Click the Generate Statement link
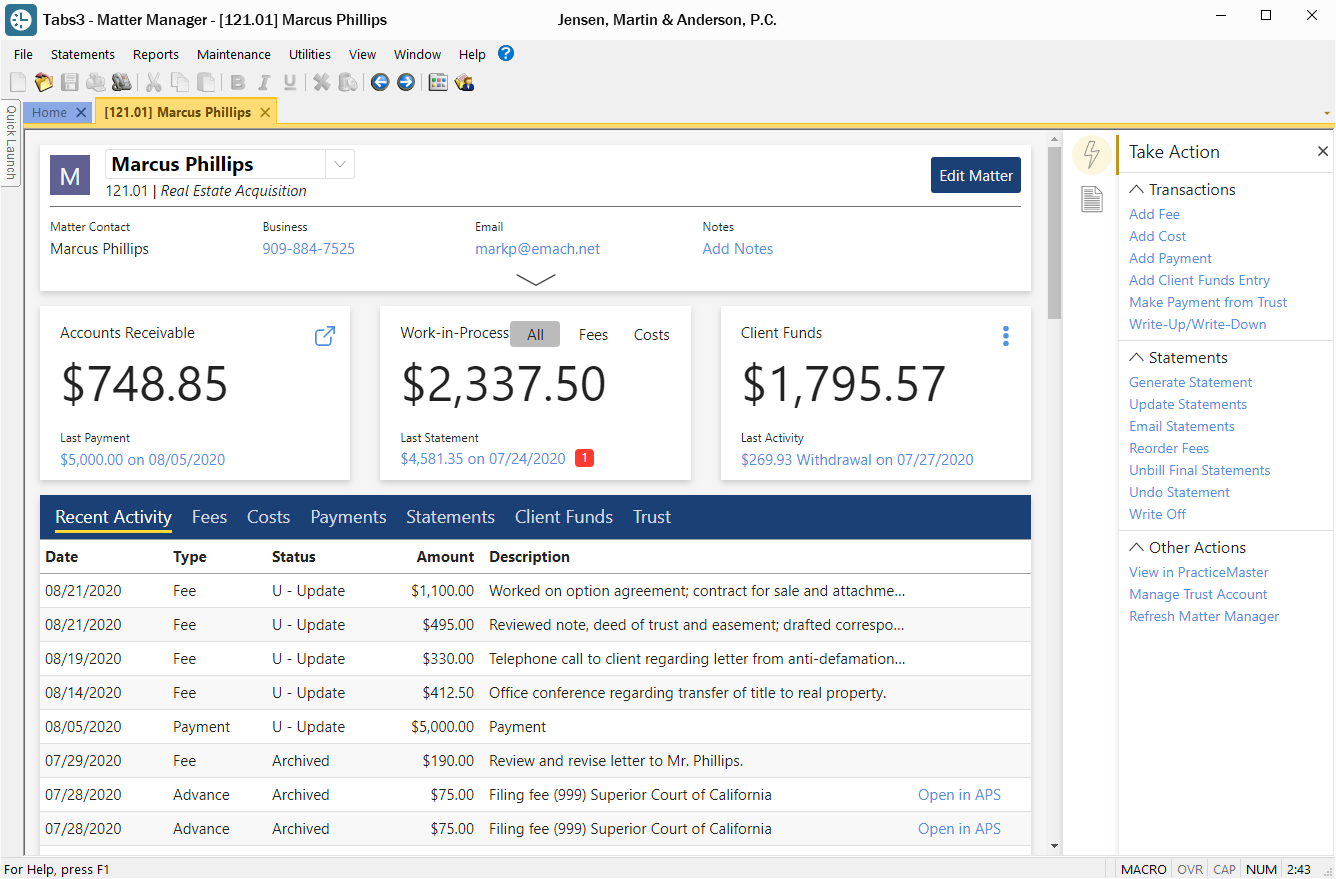Screen dimensions: 1336x879 pyautogui.click(x=1190, y=382)
